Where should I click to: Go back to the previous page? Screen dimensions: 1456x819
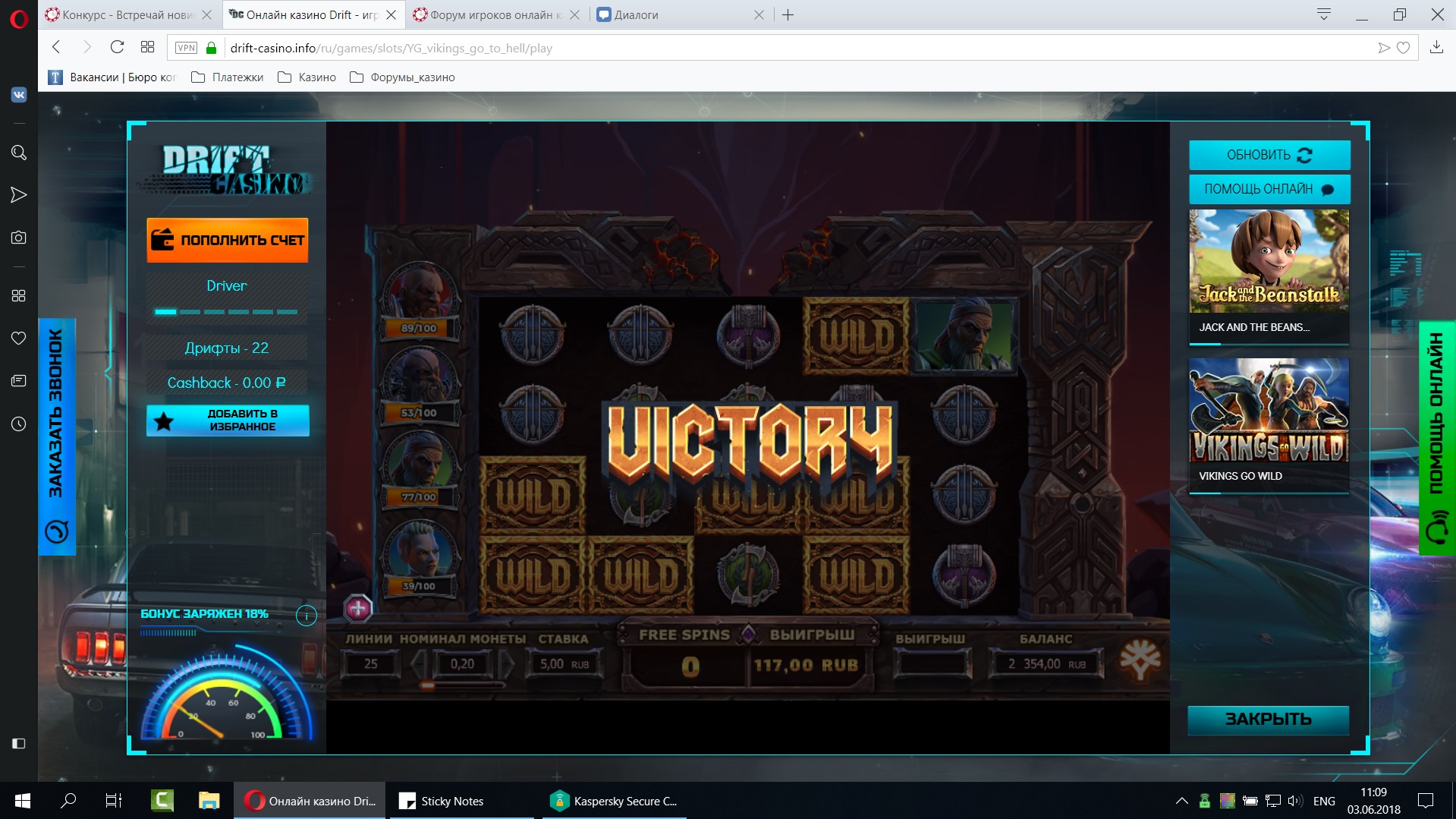coord(56,47)
